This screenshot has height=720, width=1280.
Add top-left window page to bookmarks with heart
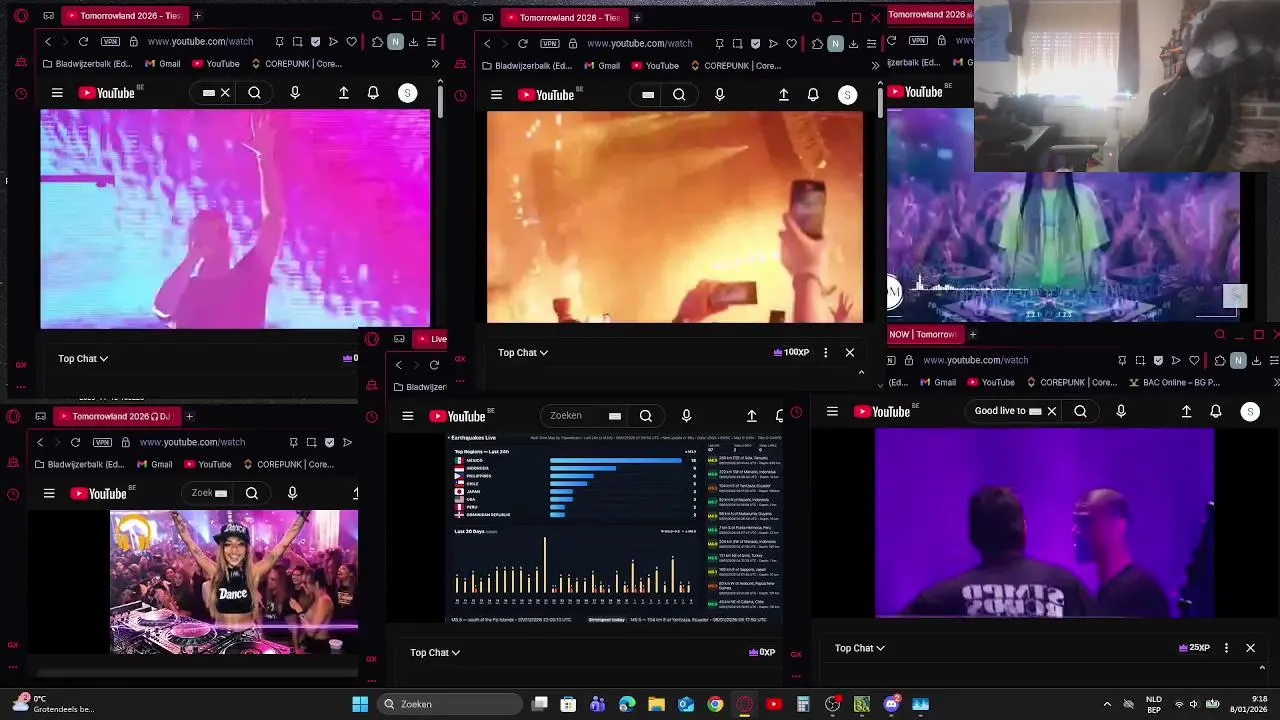click(351, 42)
